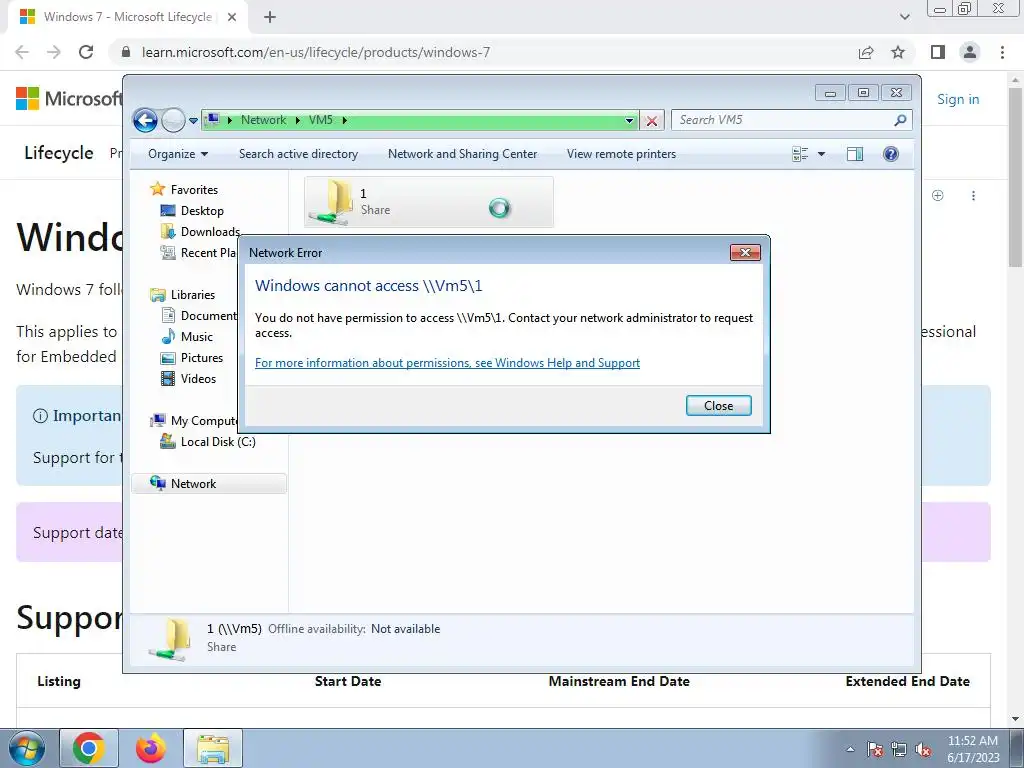
Task: Open Explorer help icon
Action: tap(891, 154)
